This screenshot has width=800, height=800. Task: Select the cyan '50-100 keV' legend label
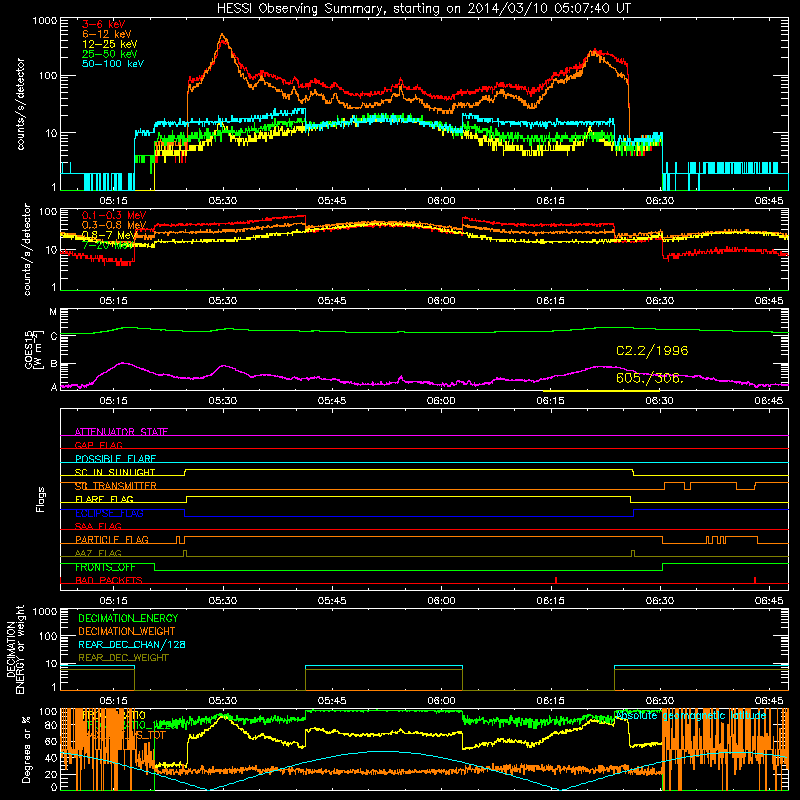click(x=112, y=64)
